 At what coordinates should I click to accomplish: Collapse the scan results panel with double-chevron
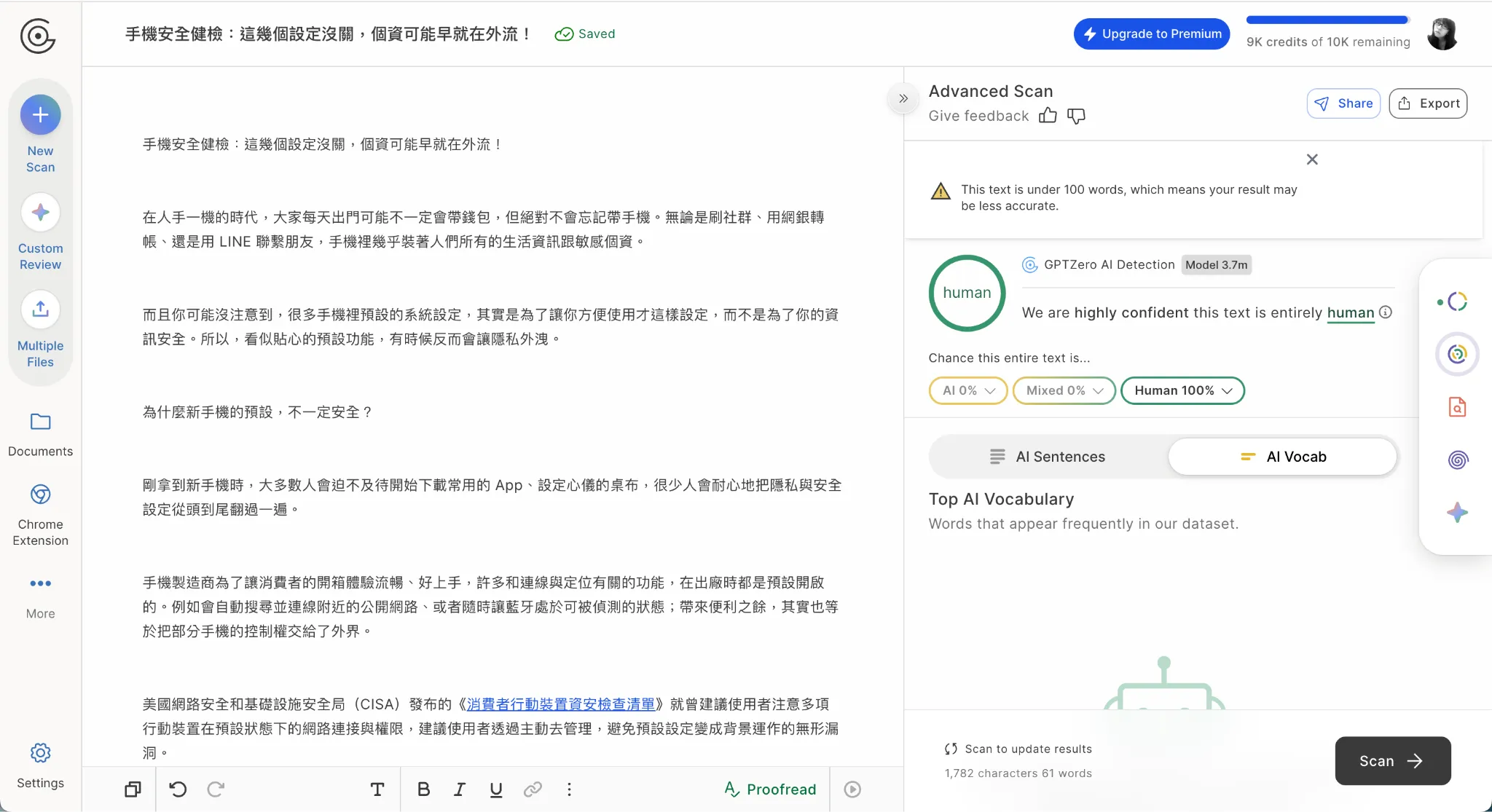903,98
